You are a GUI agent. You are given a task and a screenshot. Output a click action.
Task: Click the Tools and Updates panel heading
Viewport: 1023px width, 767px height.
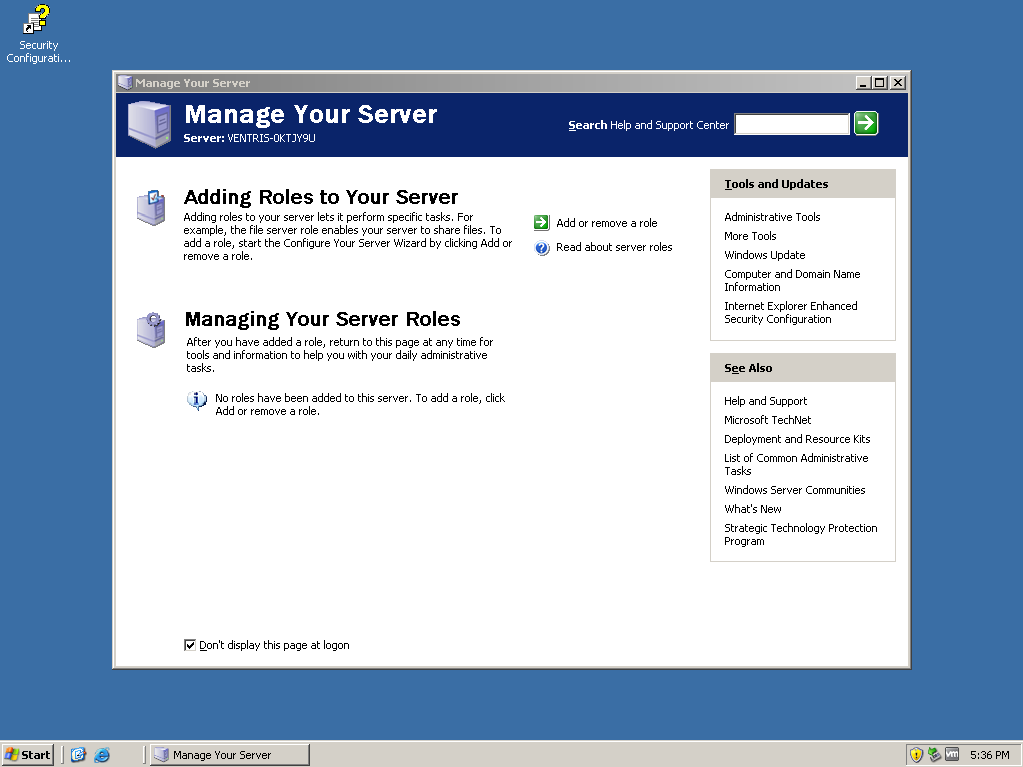coord(776,184)
